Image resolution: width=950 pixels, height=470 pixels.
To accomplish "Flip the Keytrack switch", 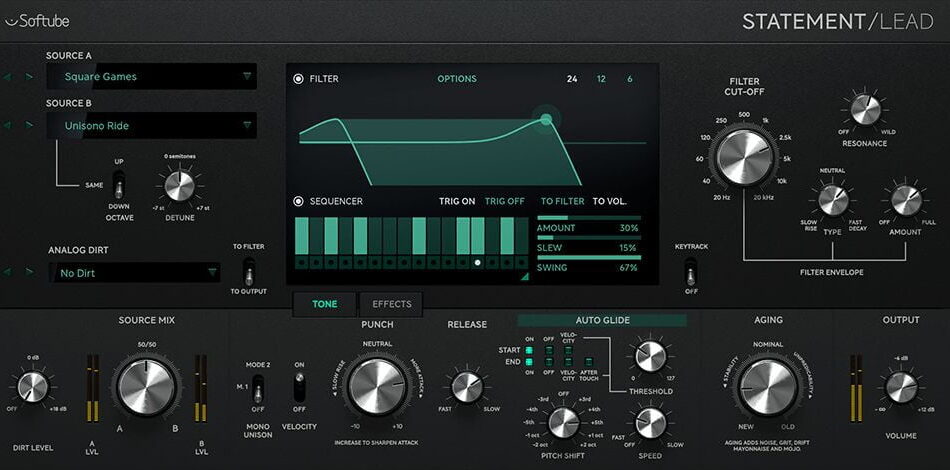I will pyautogui.click(x=690, y=270).
